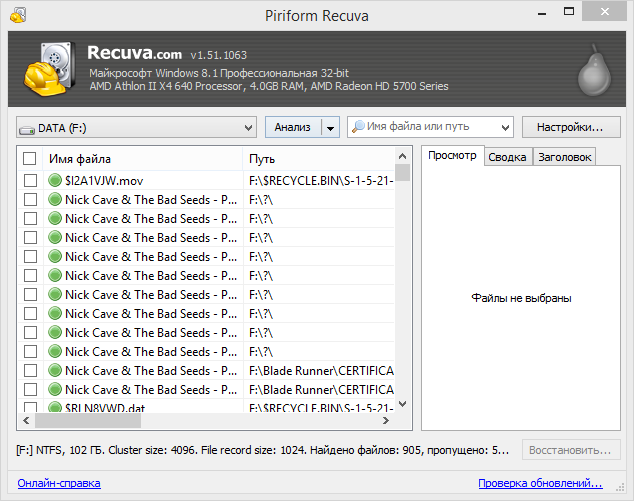Click the version number v1.51.1063
The height and width of the screenshot is (501, 634).
[218, 55]
